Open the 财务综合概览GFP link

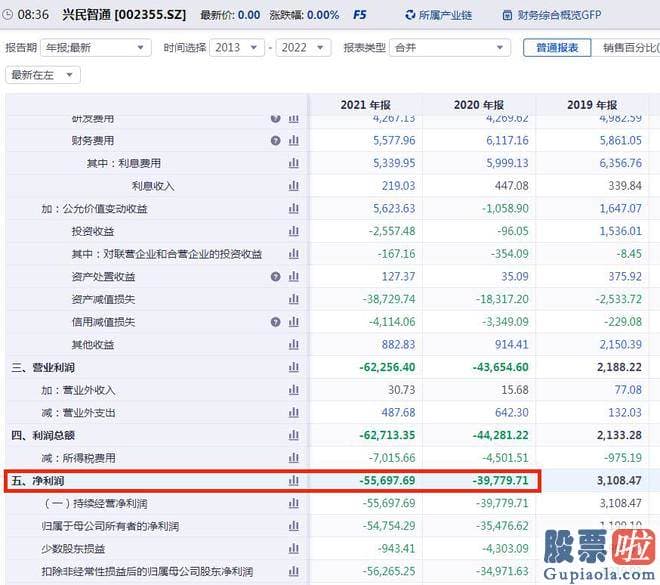(559, 15)
